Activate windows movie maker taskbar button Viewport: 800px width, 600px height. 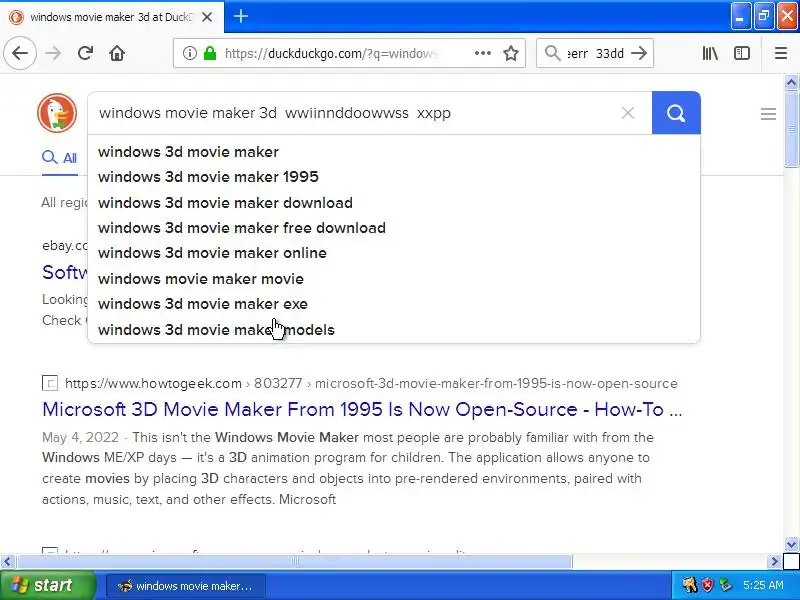coord(186,586)
